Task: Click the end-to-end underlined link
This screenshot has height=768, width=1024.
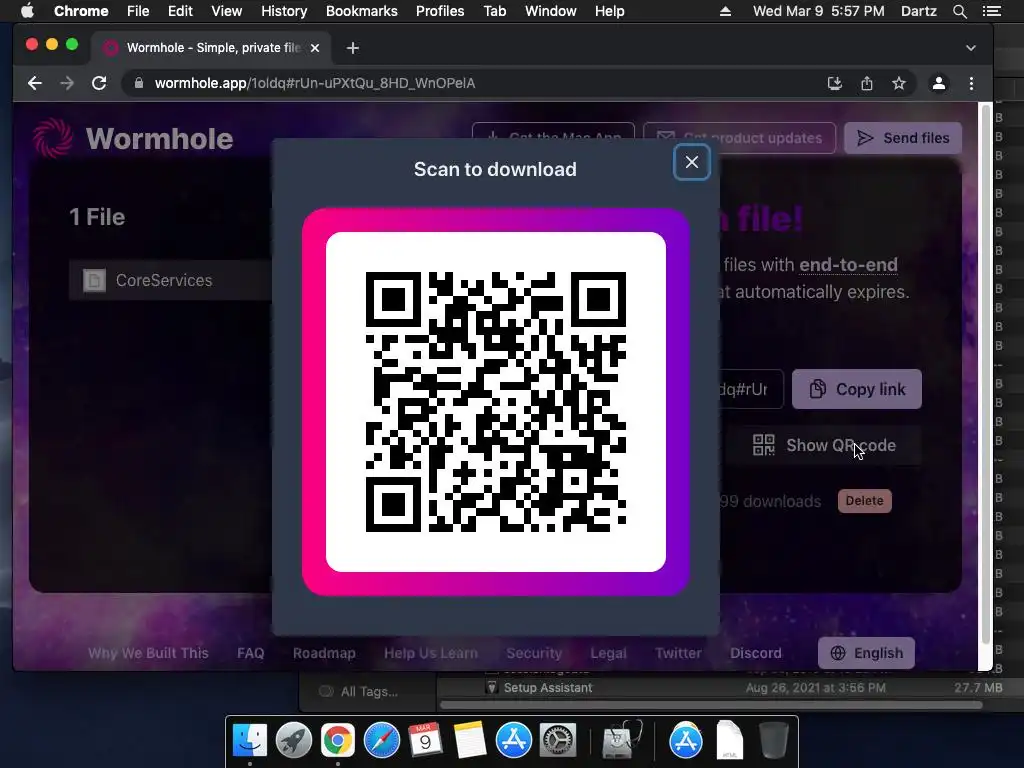Action: (x=848, y=264)
